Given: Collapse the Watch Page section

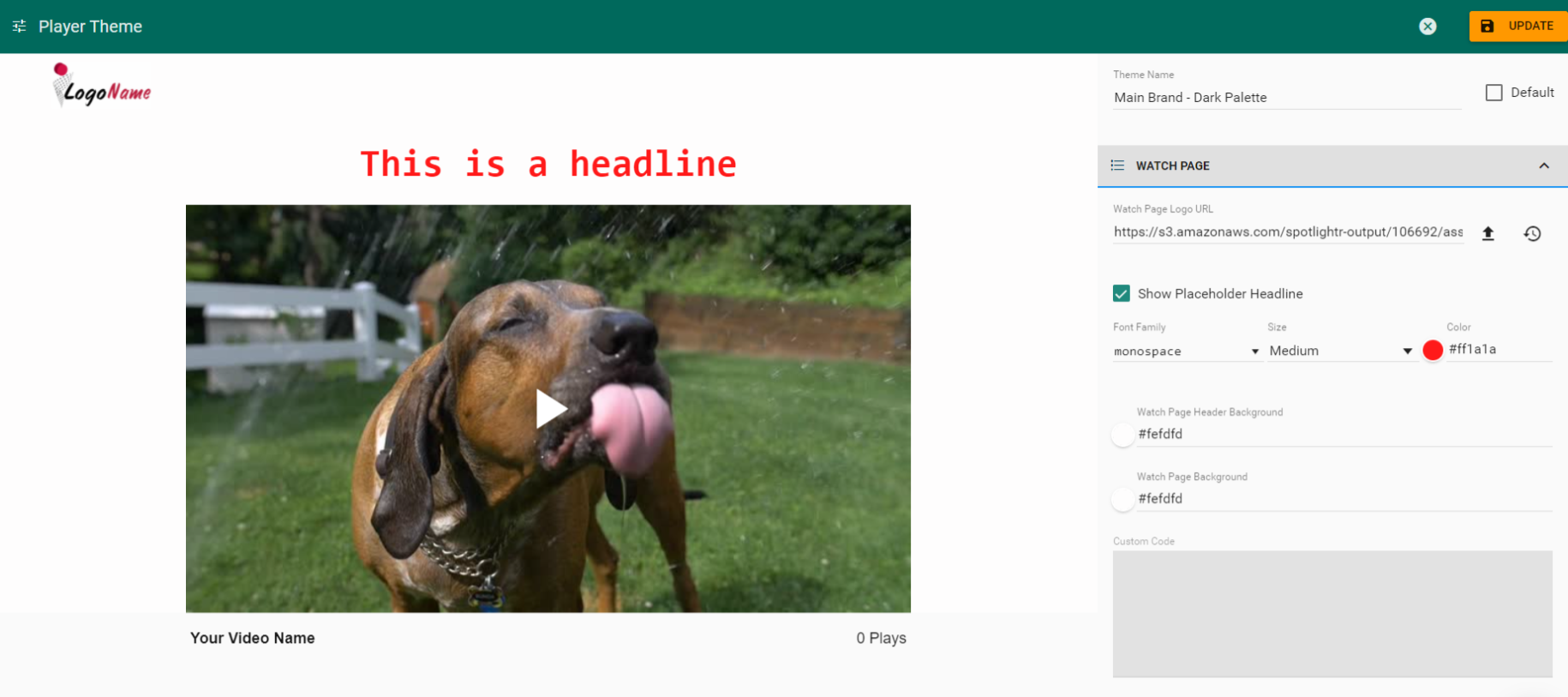Looking at the screenshot, I should click(1544, 165).
